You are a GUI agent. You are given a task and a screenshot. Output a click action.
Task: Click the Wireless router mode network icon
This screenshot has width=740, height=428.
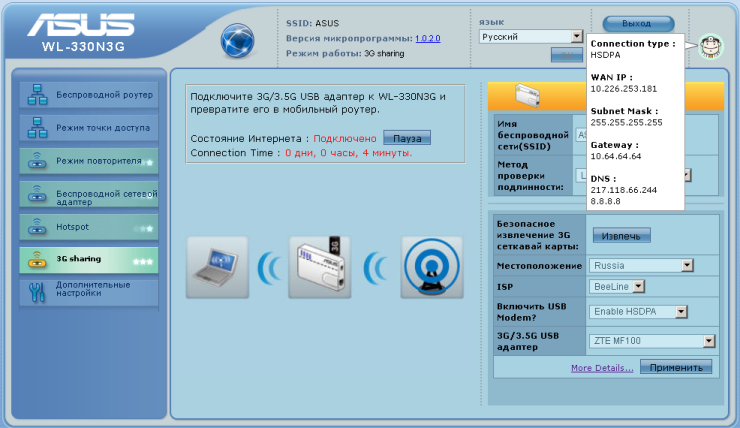pyautogui.click(x=37, y=94)
